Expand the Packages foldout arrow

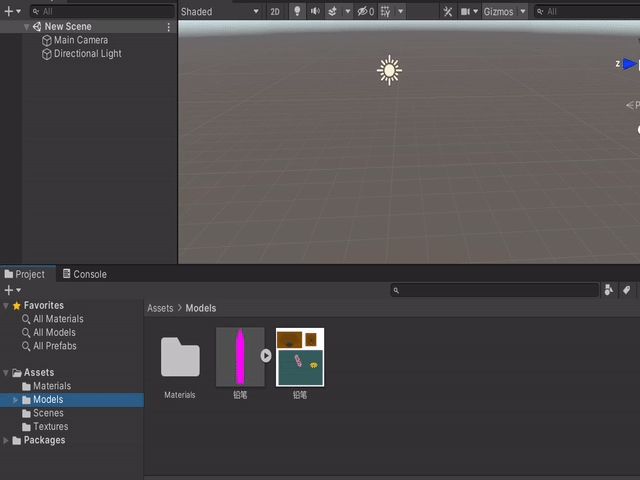6,440
